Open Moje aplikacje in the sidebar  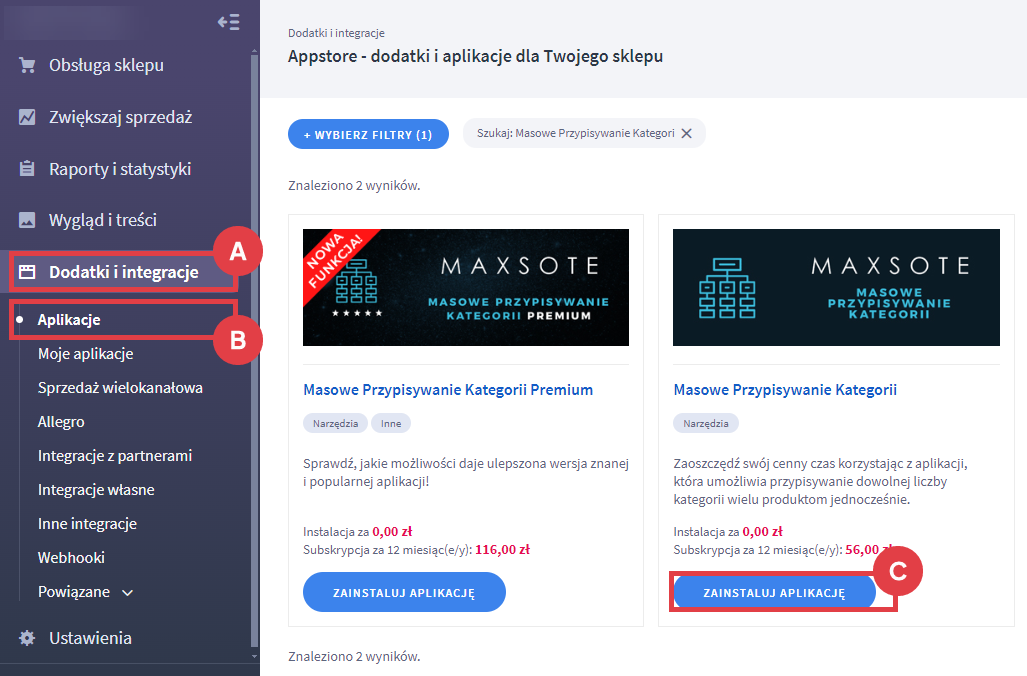85,354
